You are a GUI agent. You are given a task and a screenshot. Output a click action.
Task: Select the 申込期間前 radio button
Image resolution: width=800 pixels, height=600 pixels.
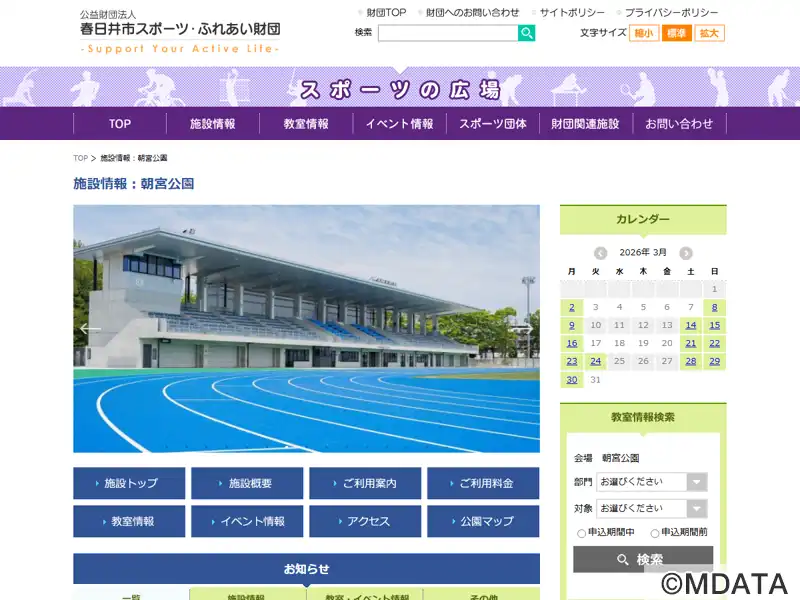pyautogui.click(x=655, y=533)
